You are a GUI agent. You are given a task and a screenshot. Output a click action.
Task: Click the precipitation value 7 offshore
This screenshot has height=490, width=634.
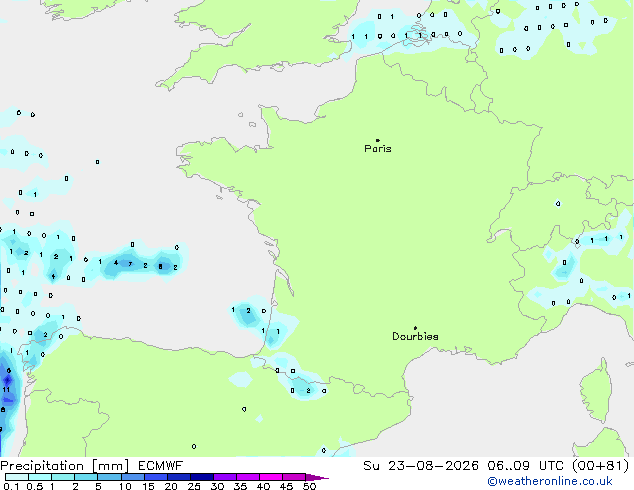(x=130, y=264)
